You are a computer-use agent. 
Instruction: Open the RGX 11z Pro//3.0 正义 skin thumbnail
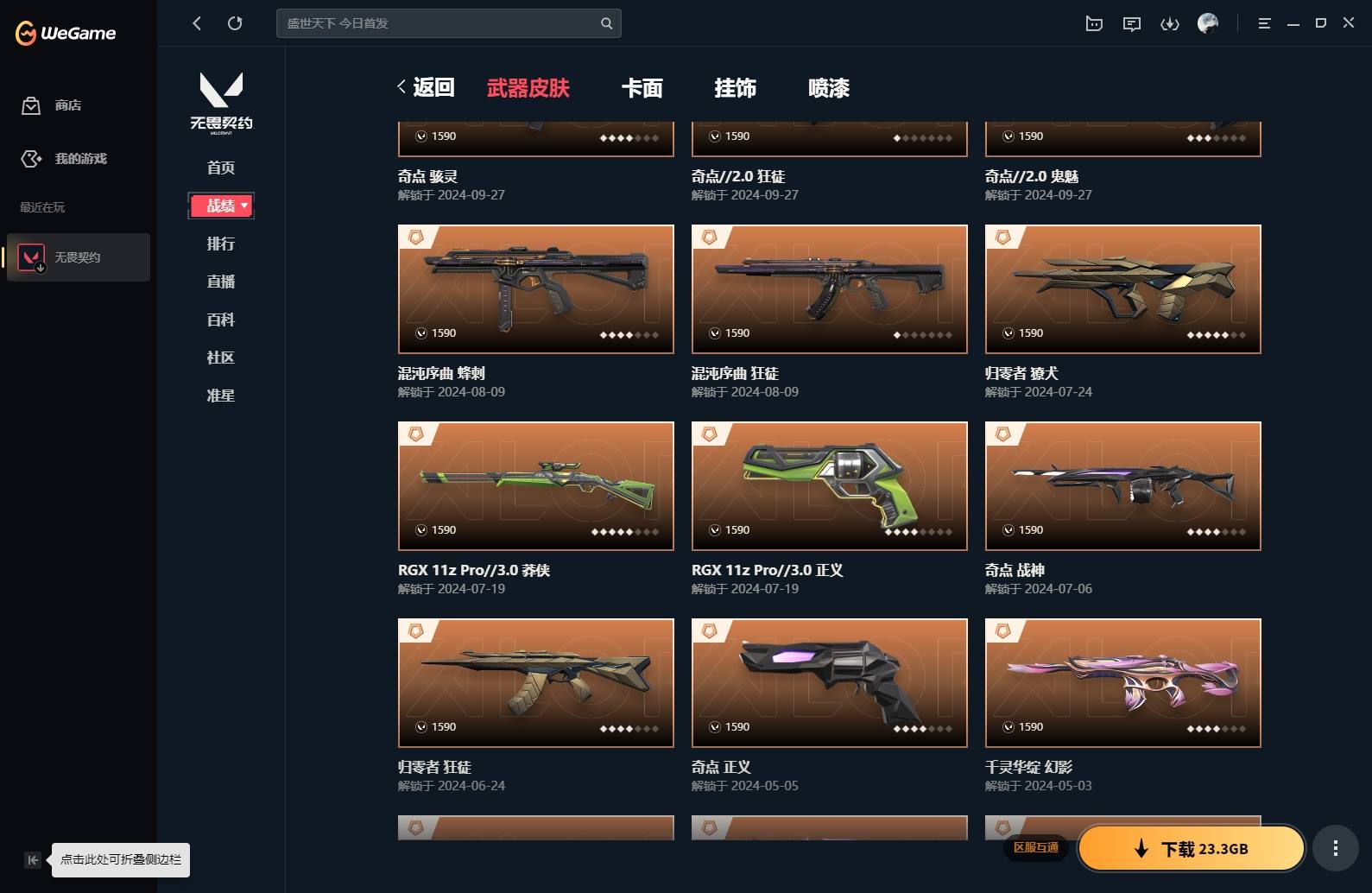pyautogui.click(x=829, y=486)
